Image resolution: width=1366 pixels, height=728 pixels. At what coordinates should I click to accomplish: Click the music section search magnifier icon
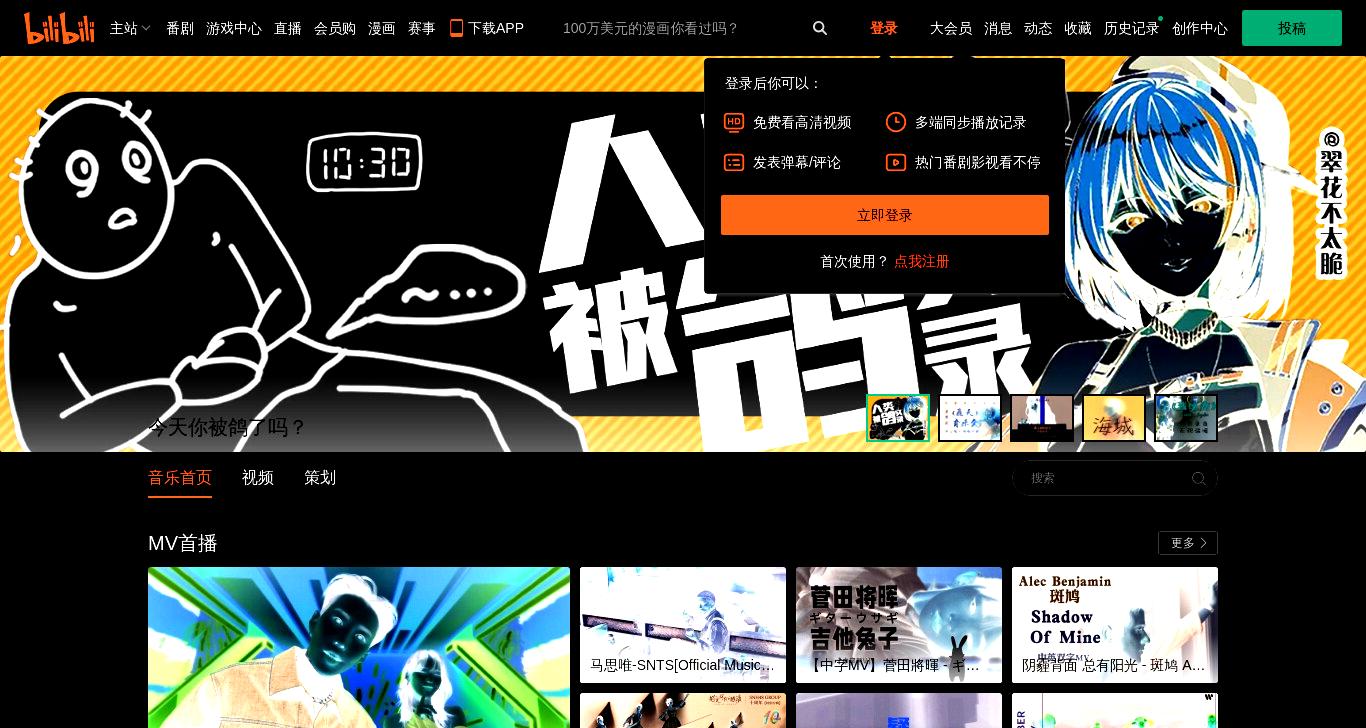tap(1199, 479)
